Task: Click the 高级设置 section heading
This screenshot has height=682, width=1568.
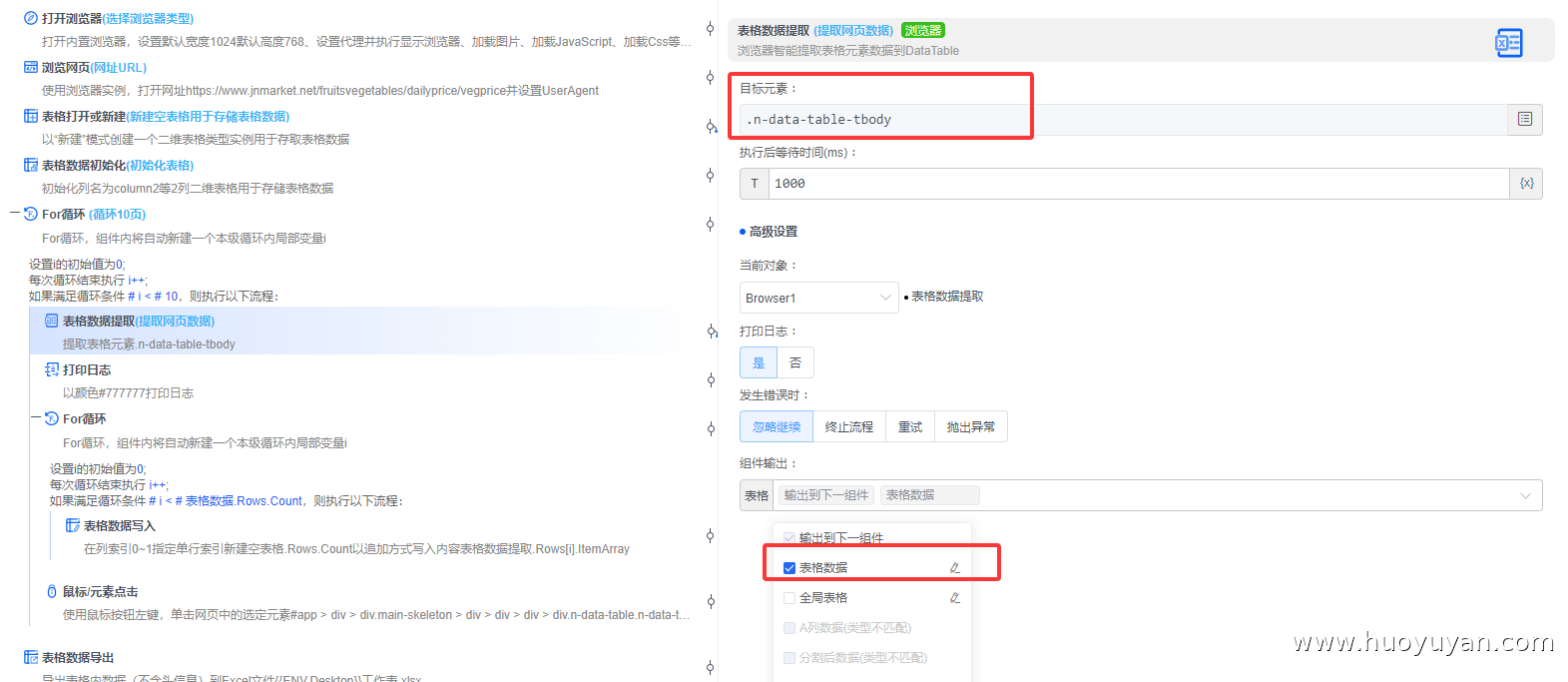Action: (774, 231)
